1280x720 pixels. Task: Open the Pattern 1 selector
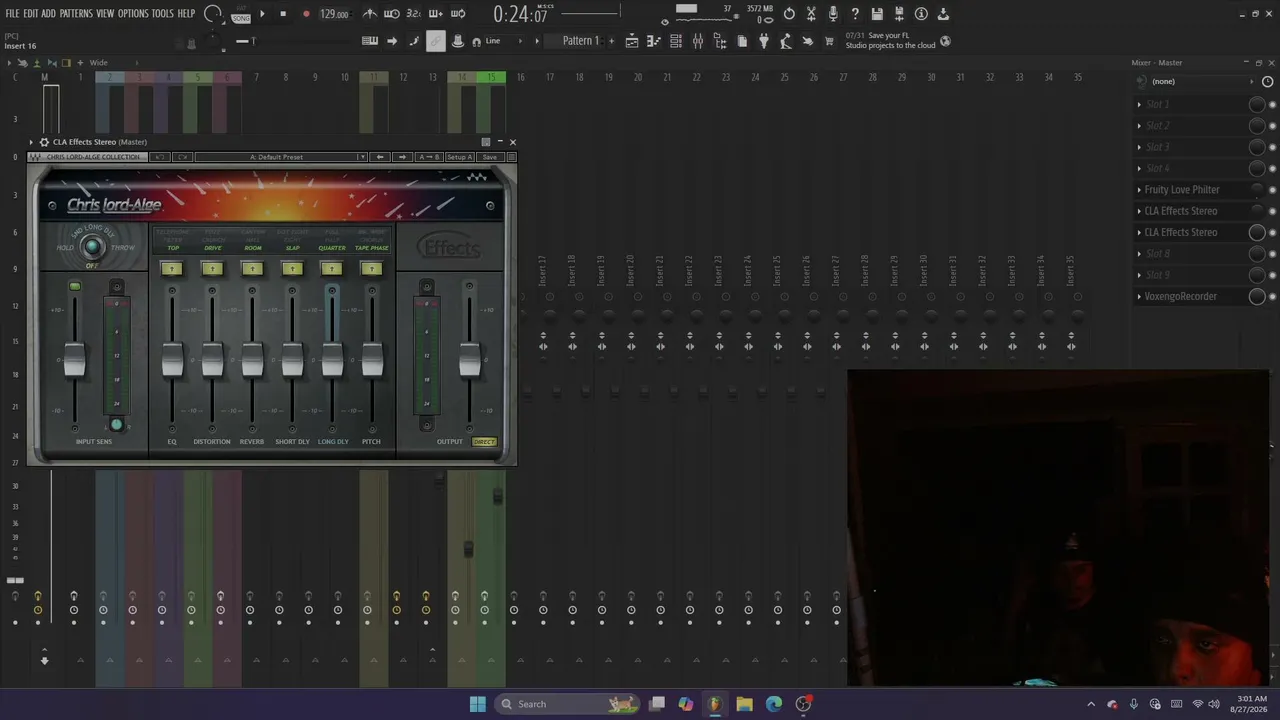(582, 41)
